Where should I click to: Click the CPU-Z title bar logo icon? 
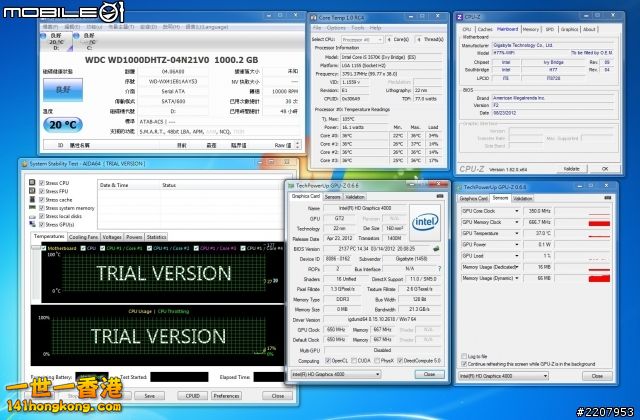[x=461, y=17]
